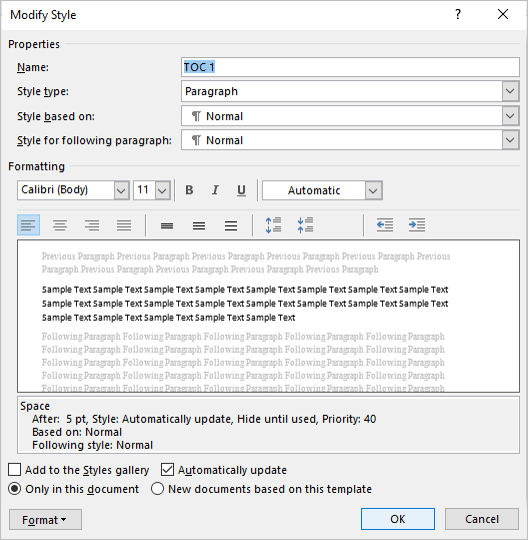Open Style based on dropdown arrow
This screenshot has width=528, height=540.
point(510,116)
